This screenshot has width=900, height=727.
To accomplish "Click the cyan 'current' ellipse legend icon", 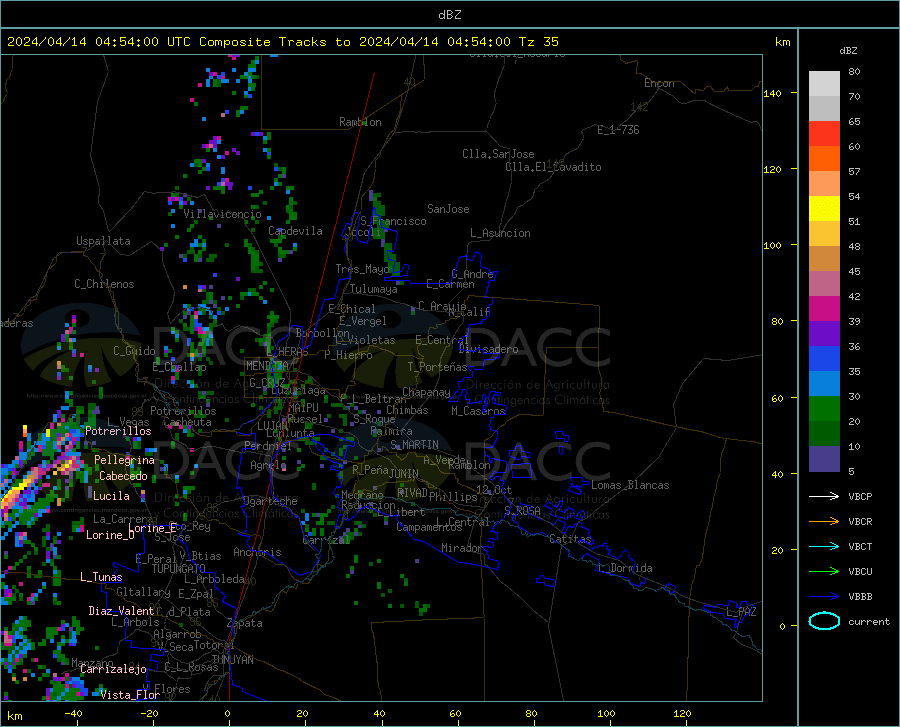I will [x=824, y=621].
